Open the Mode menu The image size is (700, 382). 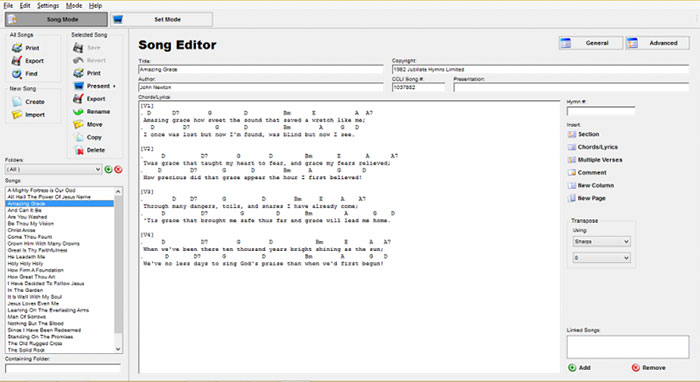(74, 5)
